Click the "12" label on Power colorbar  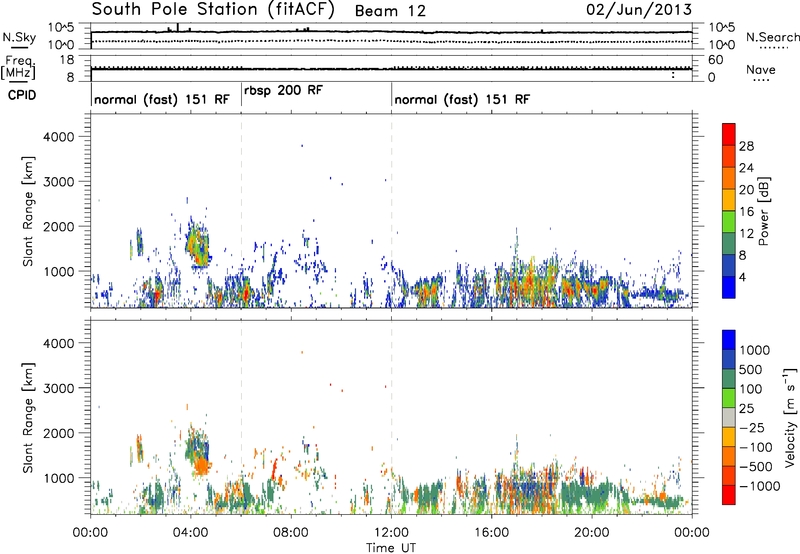[746, 234]
